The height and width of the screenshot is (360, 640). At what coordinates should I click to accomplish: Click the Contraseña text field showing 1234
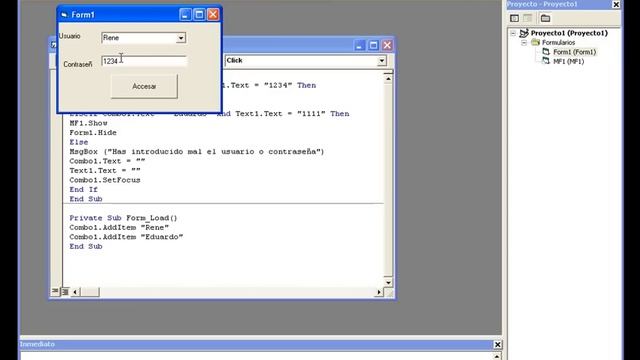point(144,61)
